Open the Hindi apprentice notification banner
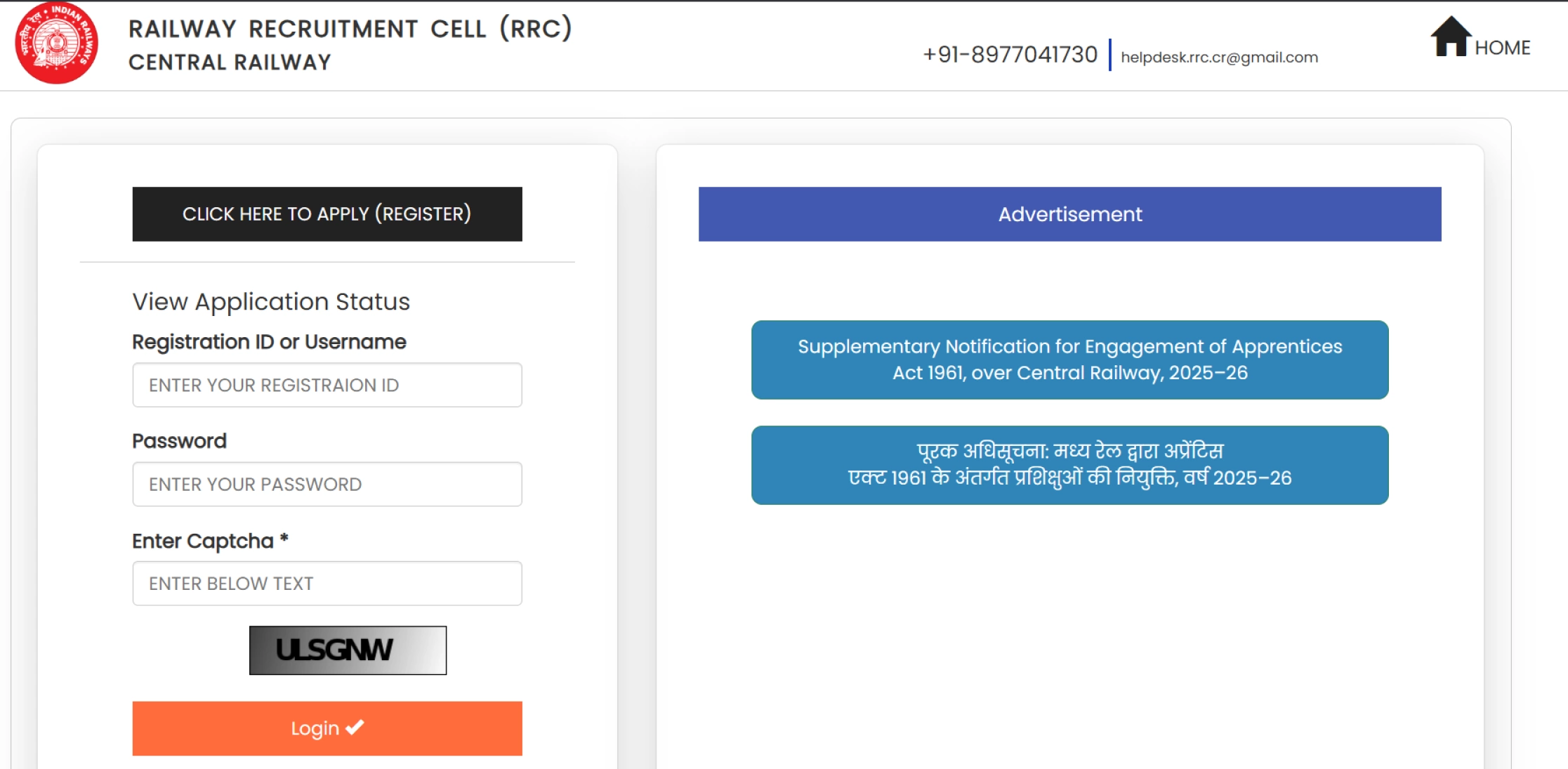The width and height of the screenshot is (1568, 769). pyautogui.click(x=1069, y=465)
